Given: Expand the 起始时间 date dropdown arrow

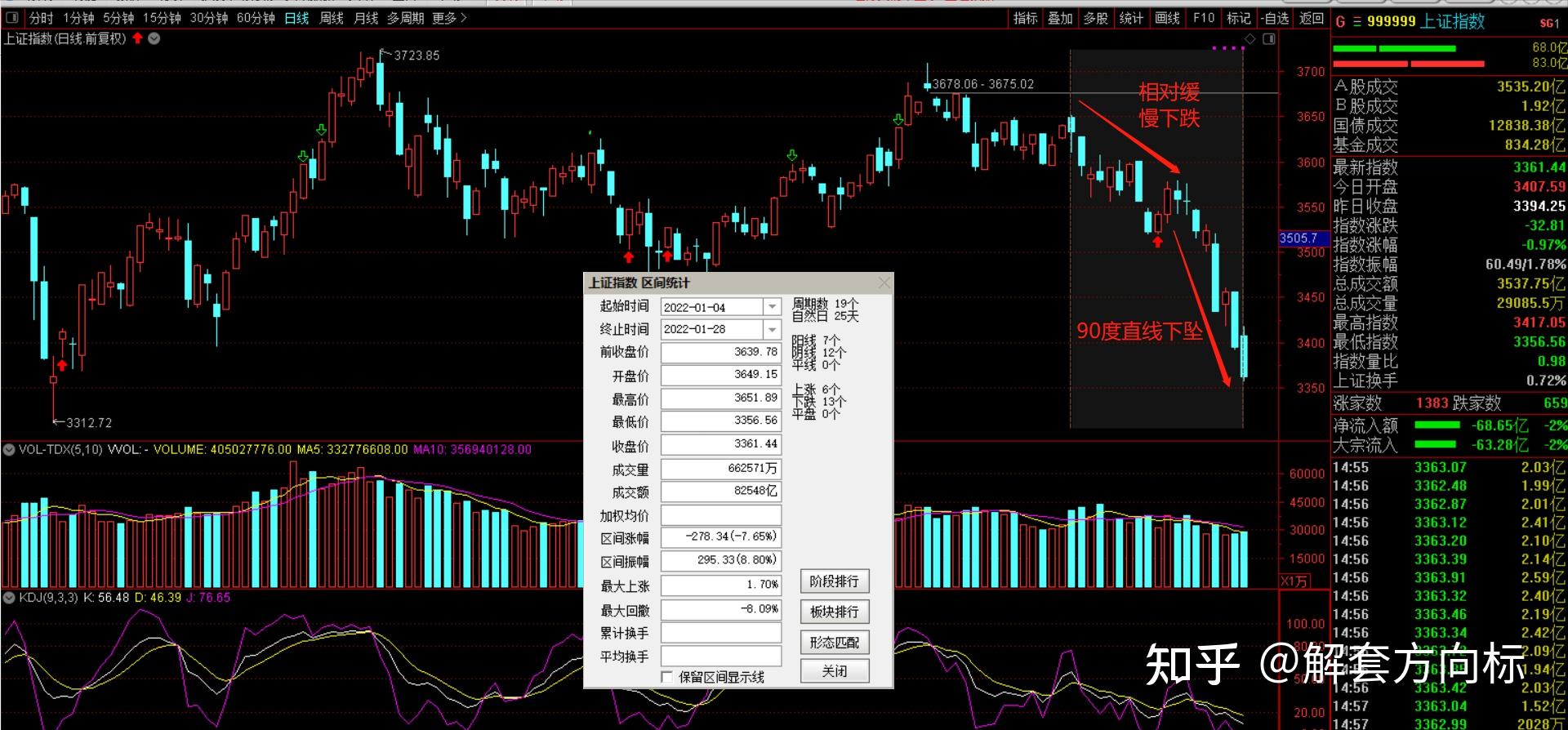Looking at the screenshot, I should [772, 307].
